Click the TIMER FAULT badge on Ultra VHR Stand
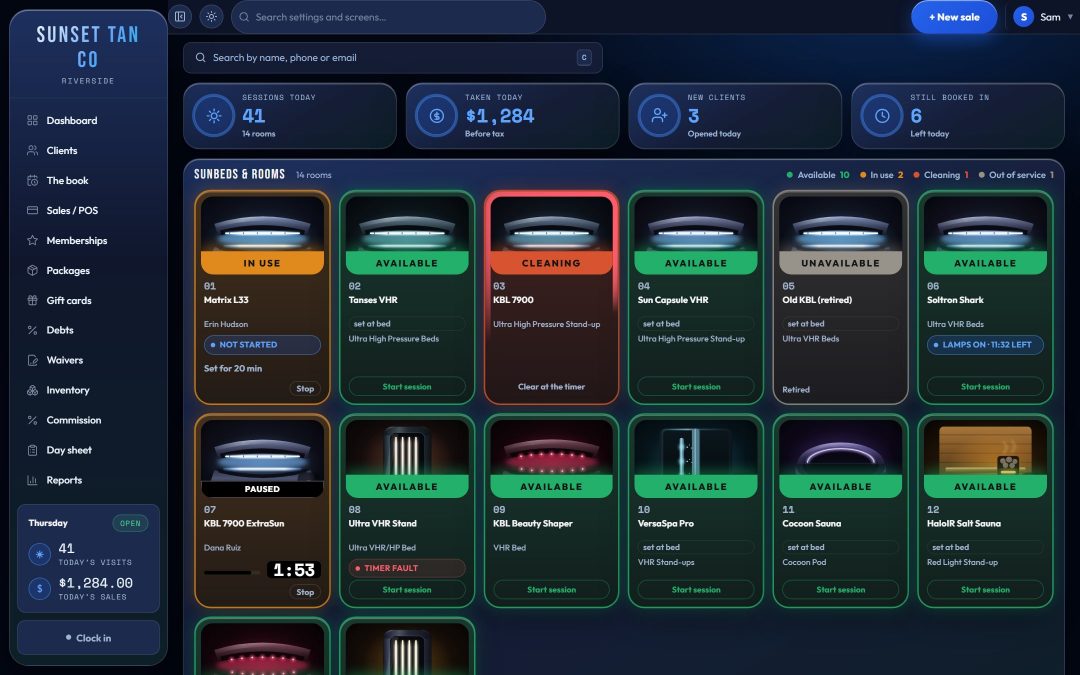The width and height of the screenshot is (1080, 675). pos(407,568)
